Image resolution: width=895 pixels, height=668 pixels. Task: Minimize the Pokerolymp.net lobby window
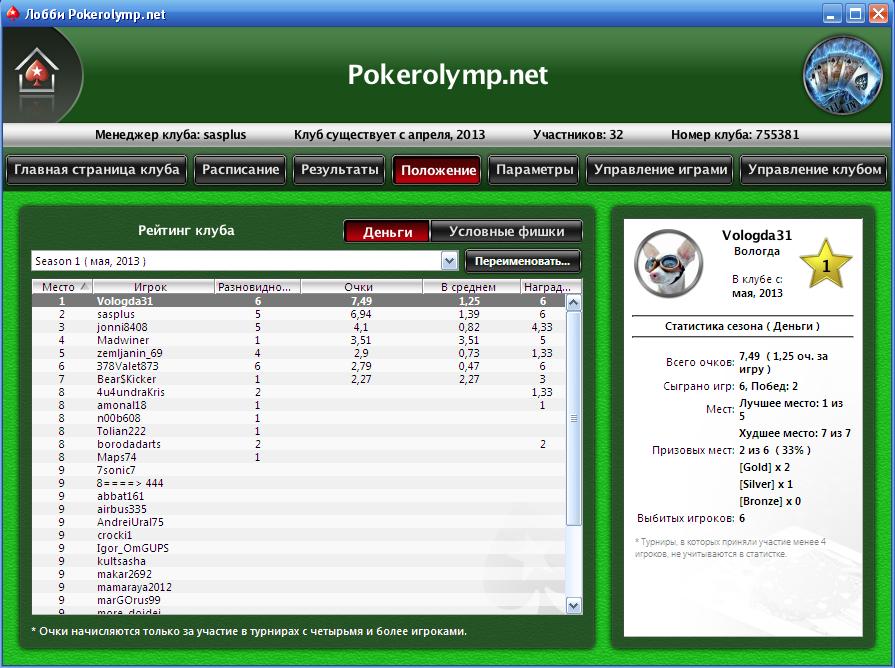click(831, 13)
